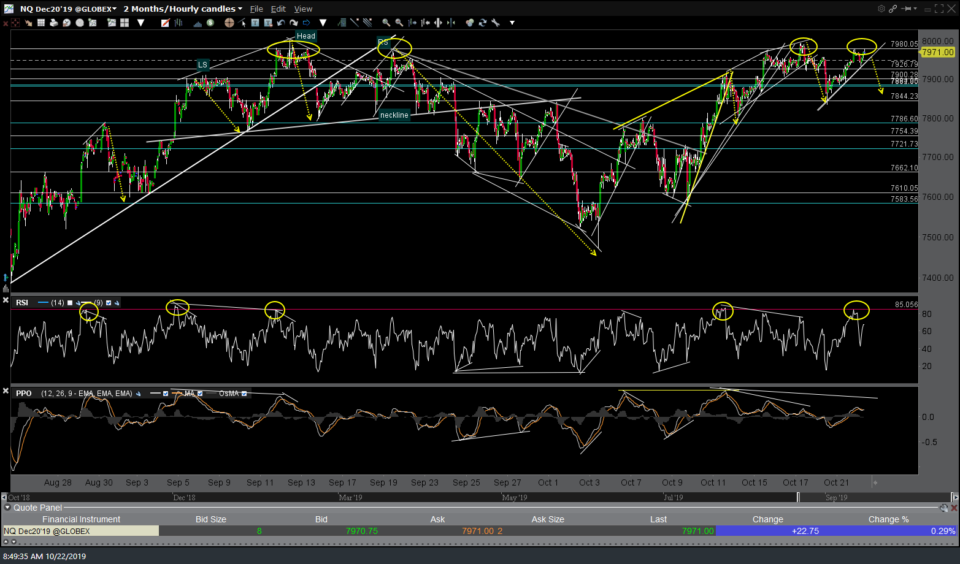The height and width of the screenshot is (564, 960).
Task: Open the wrench chart settings icon
Action: tap(495, 23)
